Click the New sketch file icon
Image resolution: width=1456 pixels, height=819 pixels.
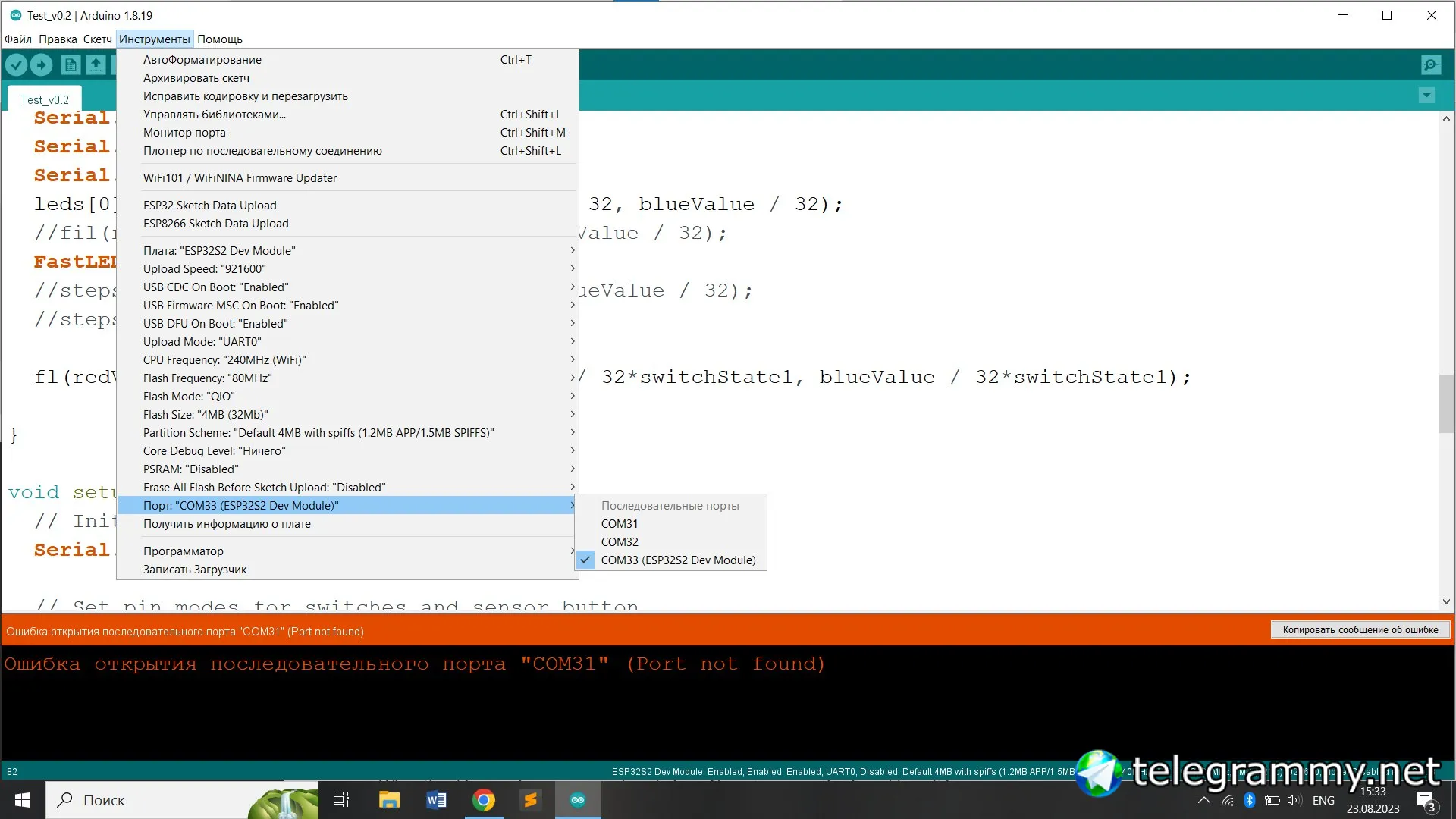coord(71,65)
